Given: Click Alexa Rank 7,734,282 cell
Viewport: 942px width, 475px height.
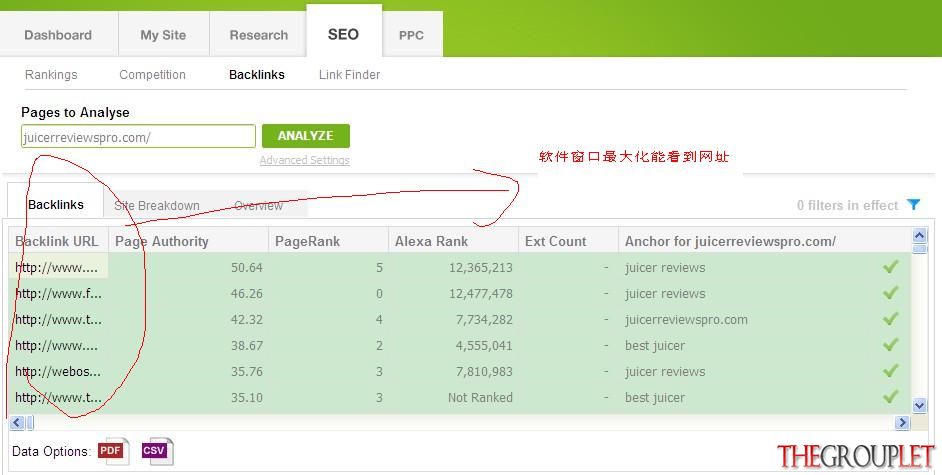Looking at the screenshot, I should 484,319.
